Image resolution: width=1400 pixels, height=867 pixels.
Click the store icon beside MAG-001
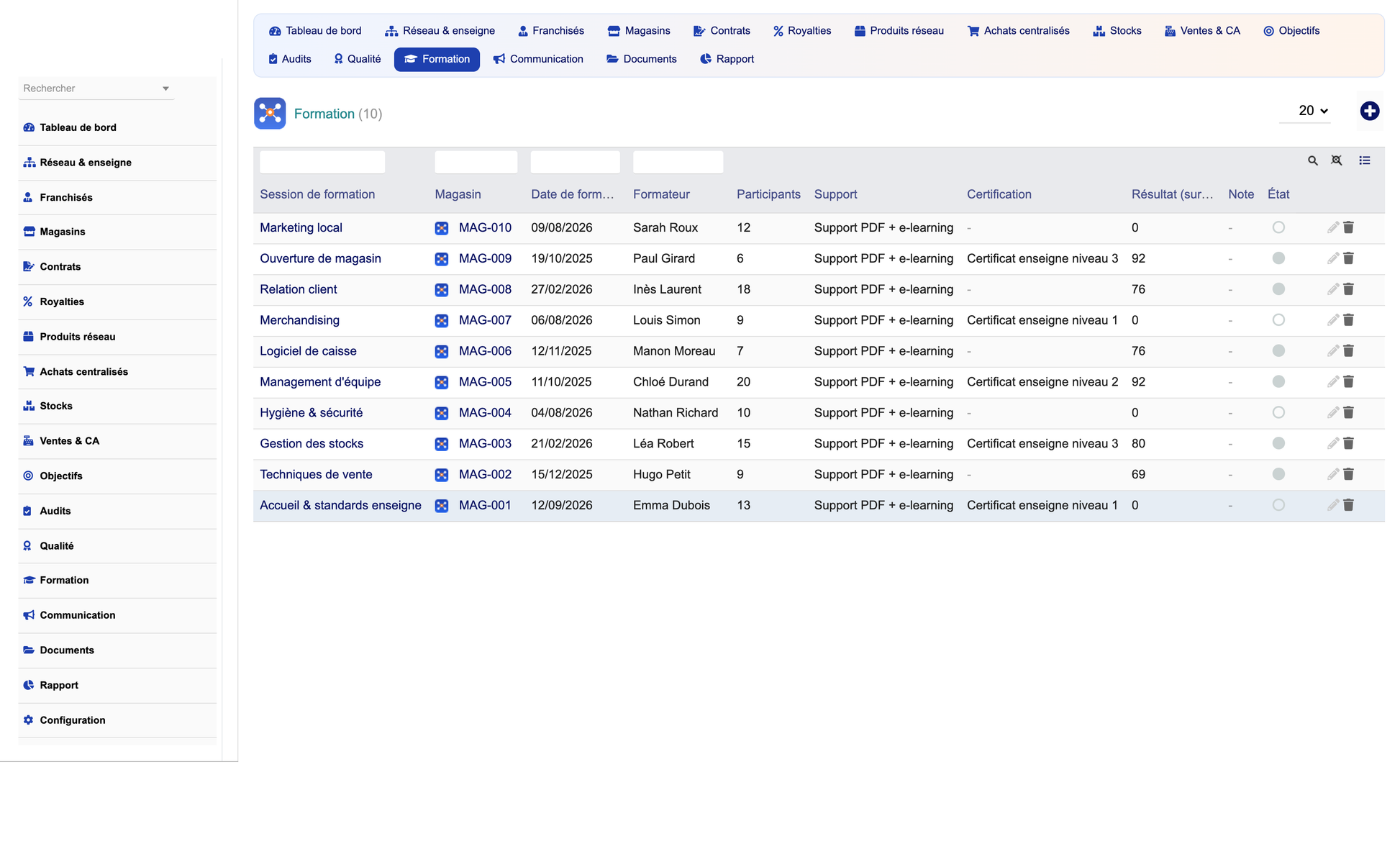pyautogui.click(x=442, y=506)
